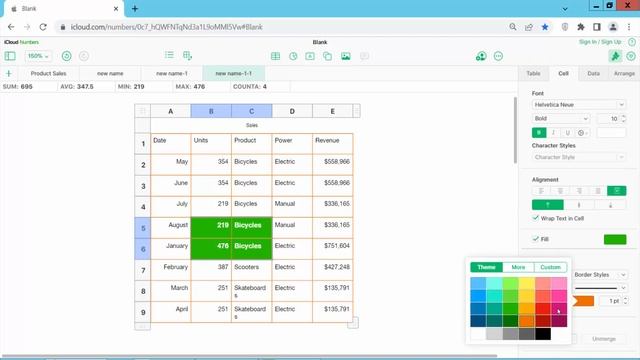Click the organize icon beside Format

tap(631, 56)
